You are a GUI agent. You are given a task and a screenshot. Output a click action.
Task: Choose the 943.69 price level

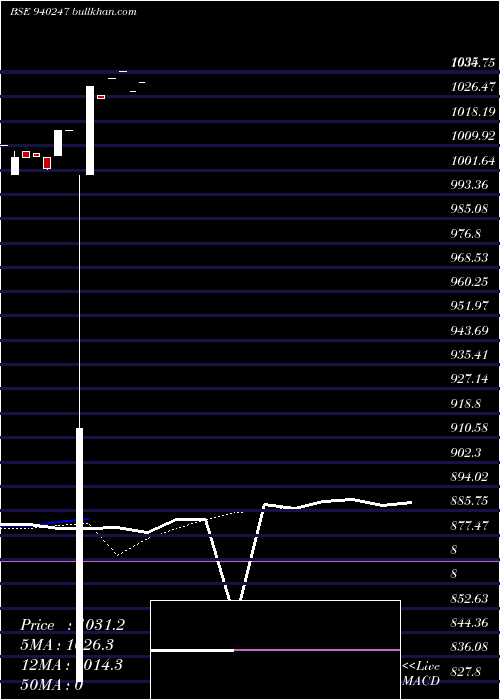click(469, 331)
